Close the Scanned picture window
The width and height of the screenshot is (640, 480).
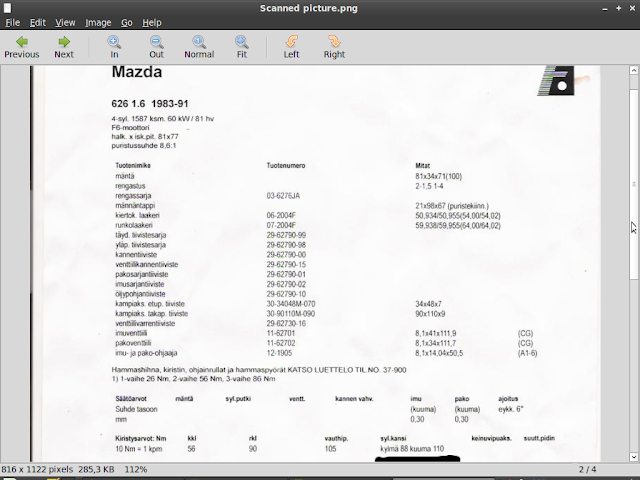coord(632,8)
